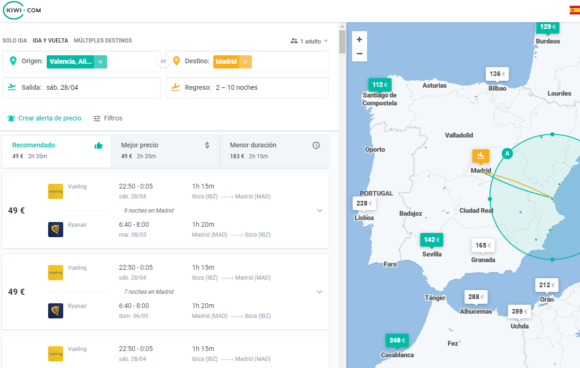The width and height of the screenshot is (580, 368).
Task: Open the Regreso 2 – 10 noches field
Action: (247, 88)
